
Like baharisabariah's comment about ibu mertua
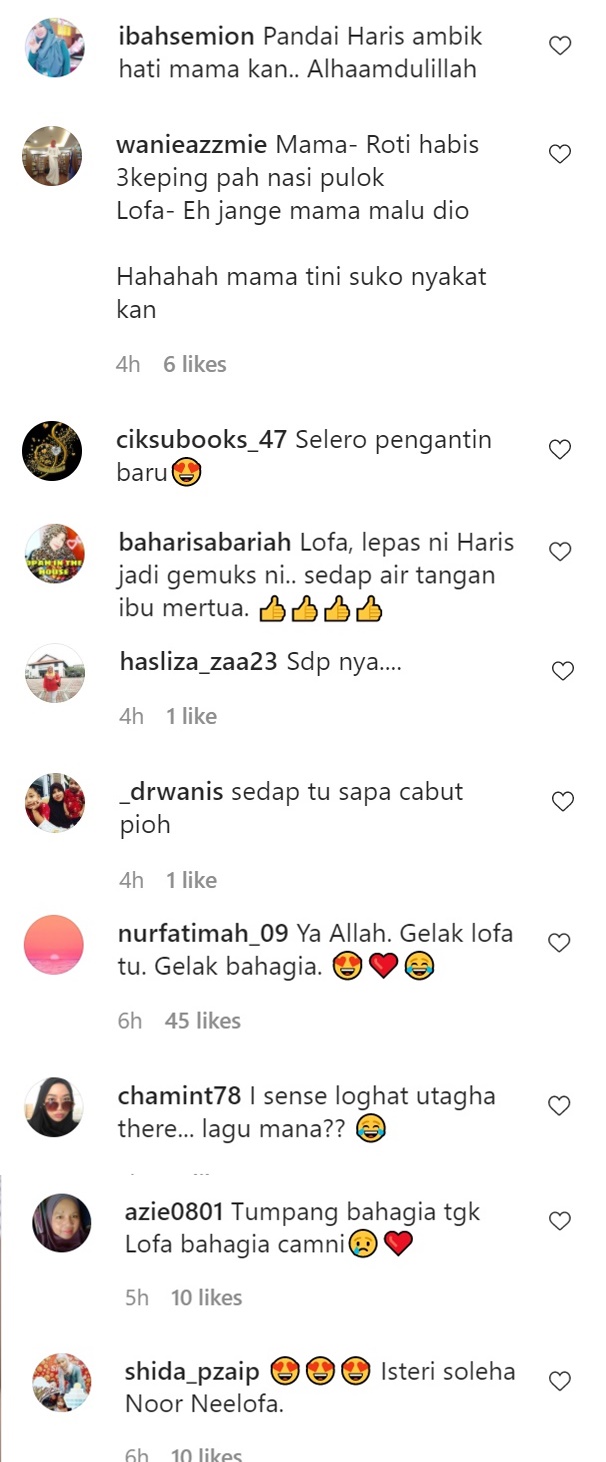coord(561,551)
